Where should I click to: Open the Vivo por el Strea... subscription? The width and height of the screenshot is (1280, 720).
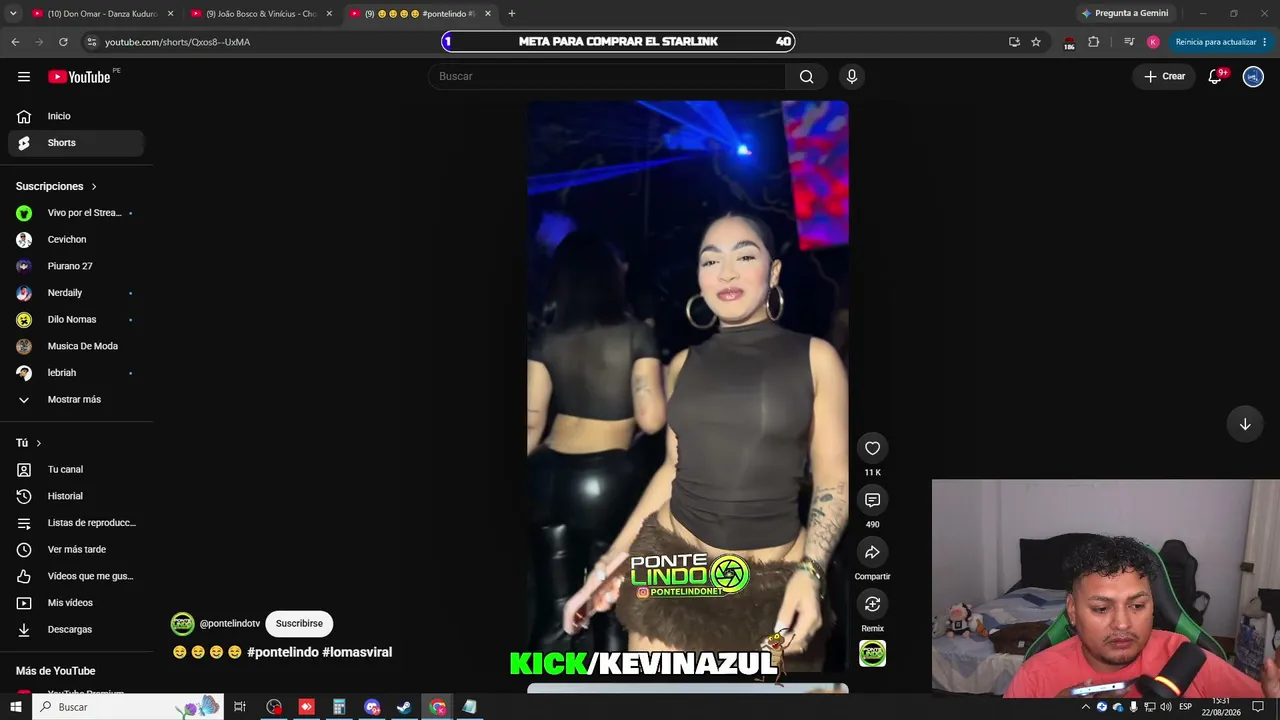[76, 213]
